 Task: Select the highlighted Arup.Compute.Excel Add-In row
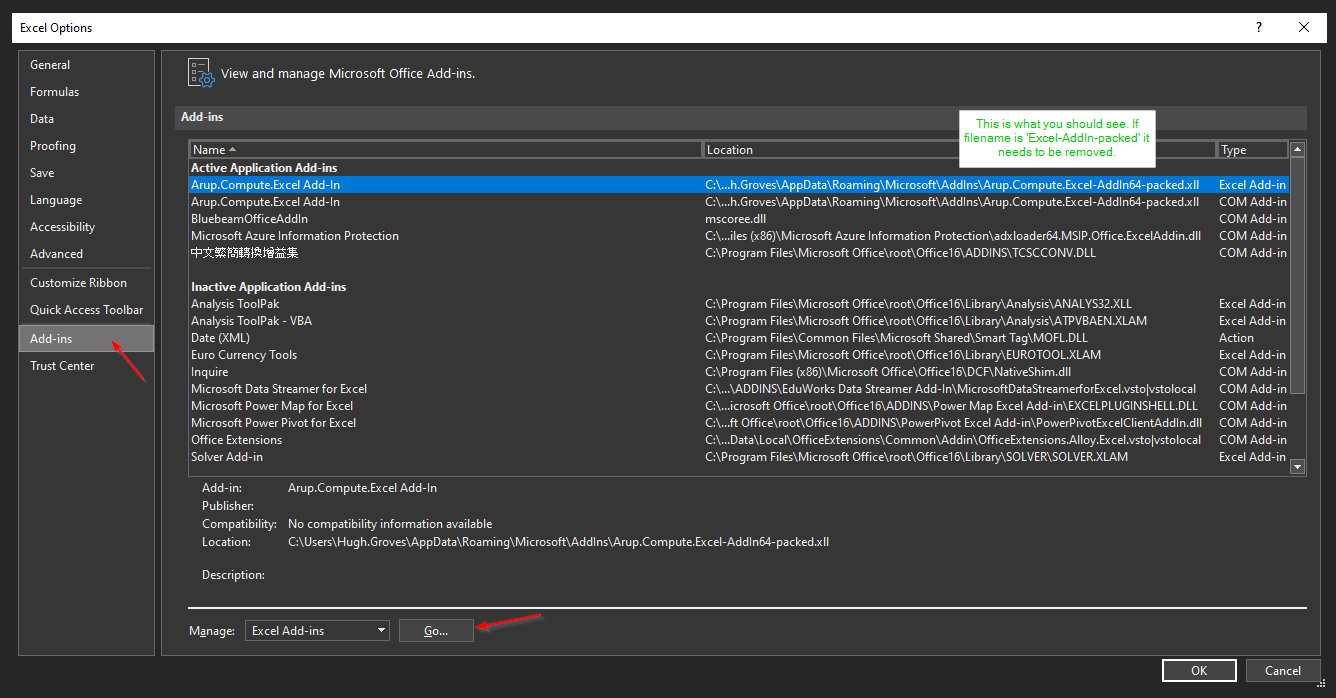[739, 185]
